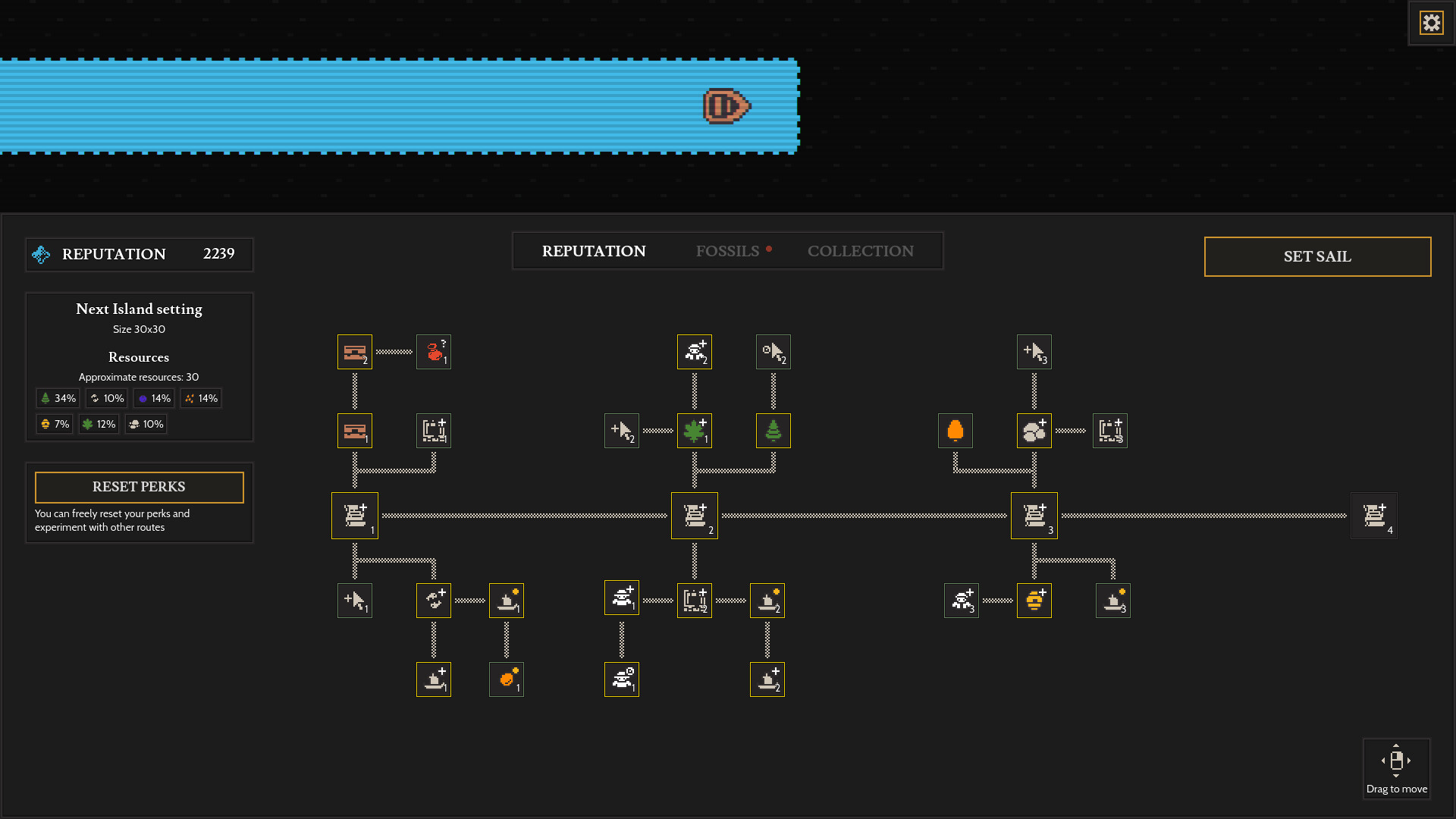Click the level 2 sailor perk node at the top
Viewport: 1456px width, 819px height.
click(x=695, y=351)
